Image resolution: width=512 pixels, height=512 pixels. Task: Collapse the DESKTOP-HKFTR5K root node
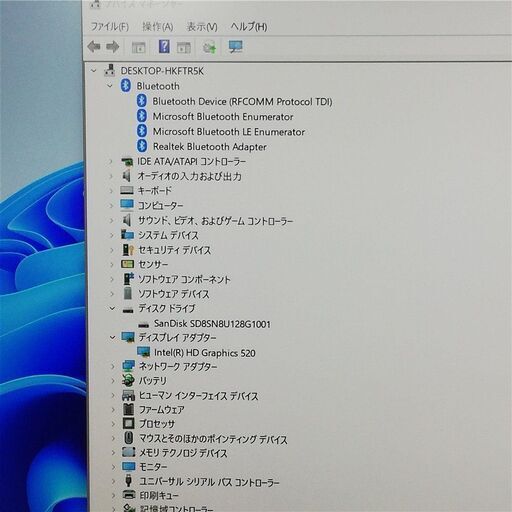(94, 71)
